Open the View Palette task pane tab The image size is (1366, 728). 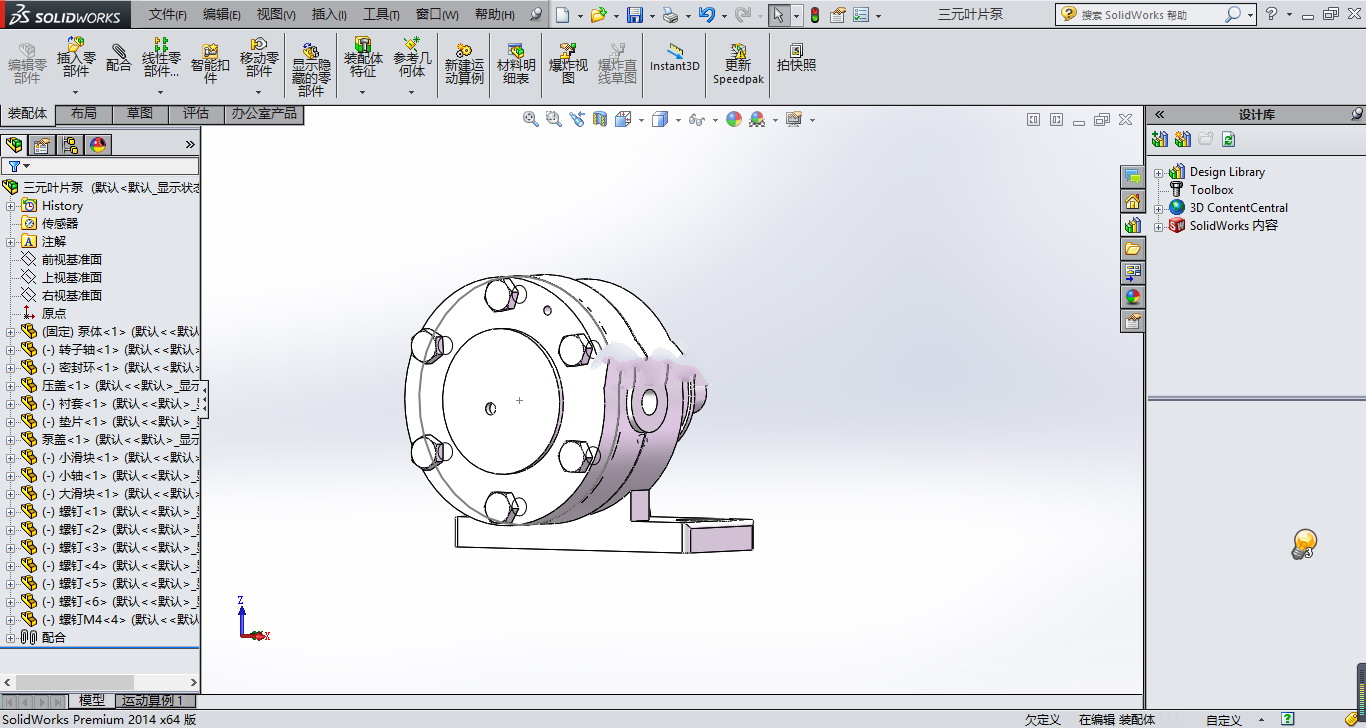(x=1132, y=272)
